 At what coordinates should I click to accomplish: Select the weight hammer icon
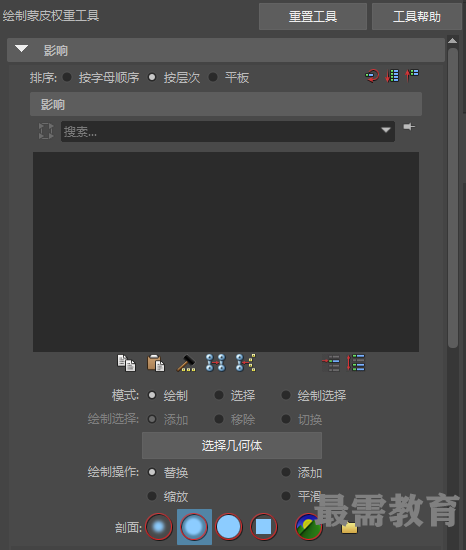[186, 363]
